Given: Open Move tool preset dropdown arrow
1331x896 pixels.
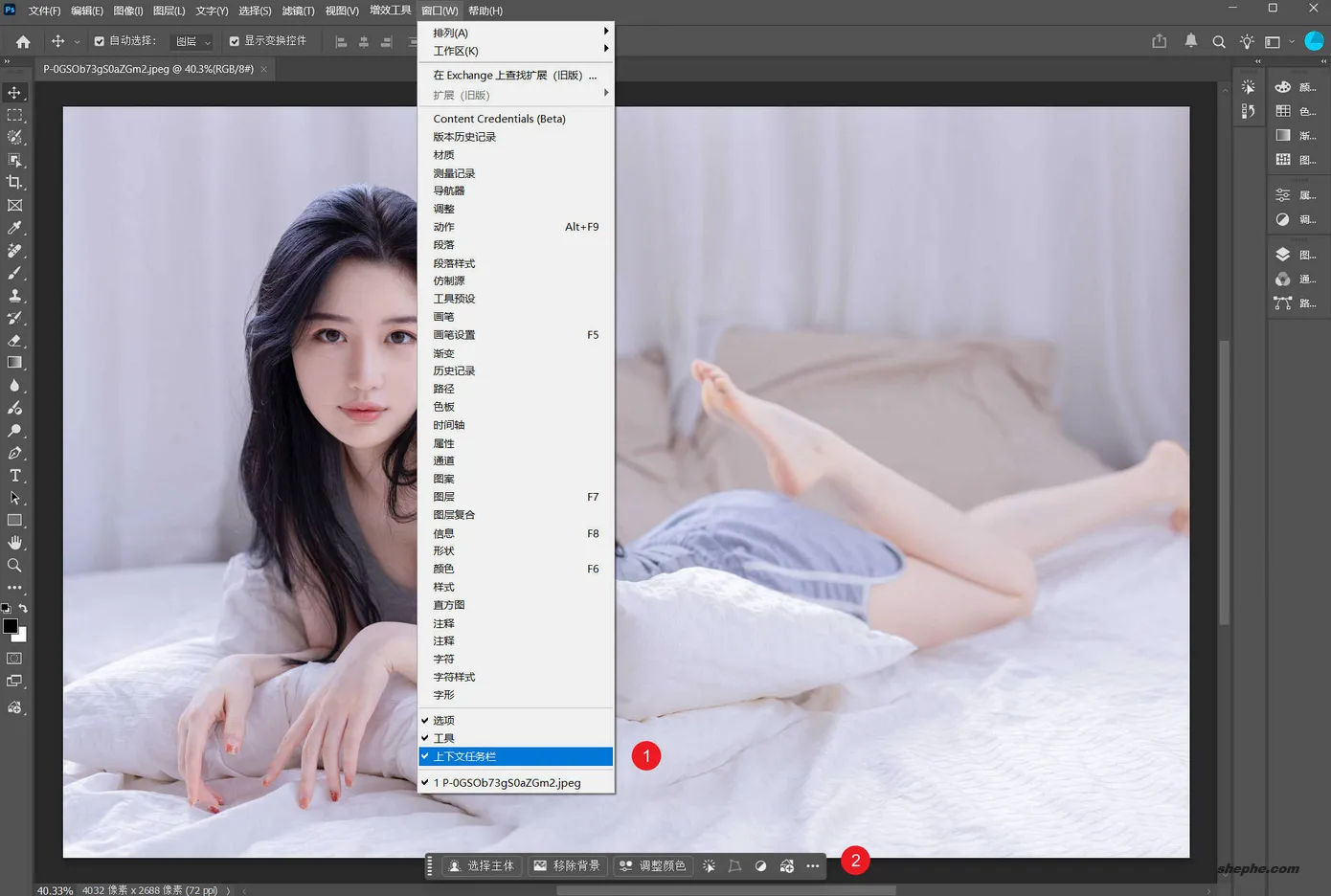Looking at the screenshot, I should click(x=77, y=42).
